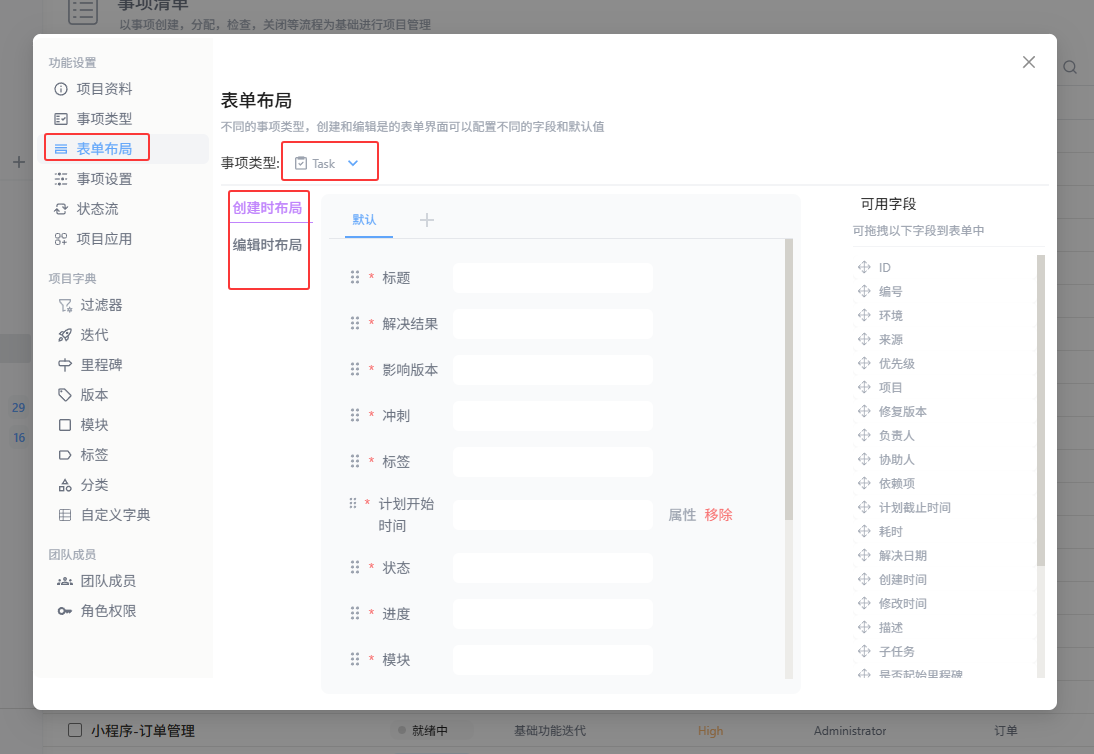1094x754 pixels.
Task: Click the 就绪中 status badge
Action: (430, 730)
